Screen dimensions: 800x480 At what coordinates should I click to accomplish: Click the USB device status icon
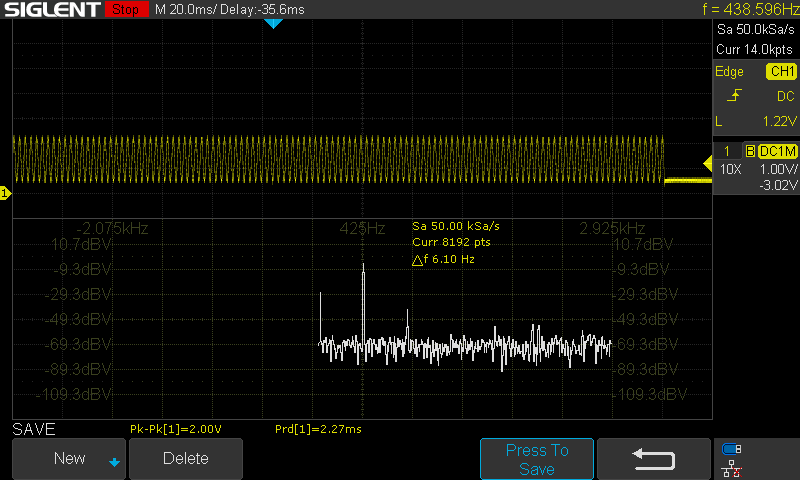[x=732, y=449]
